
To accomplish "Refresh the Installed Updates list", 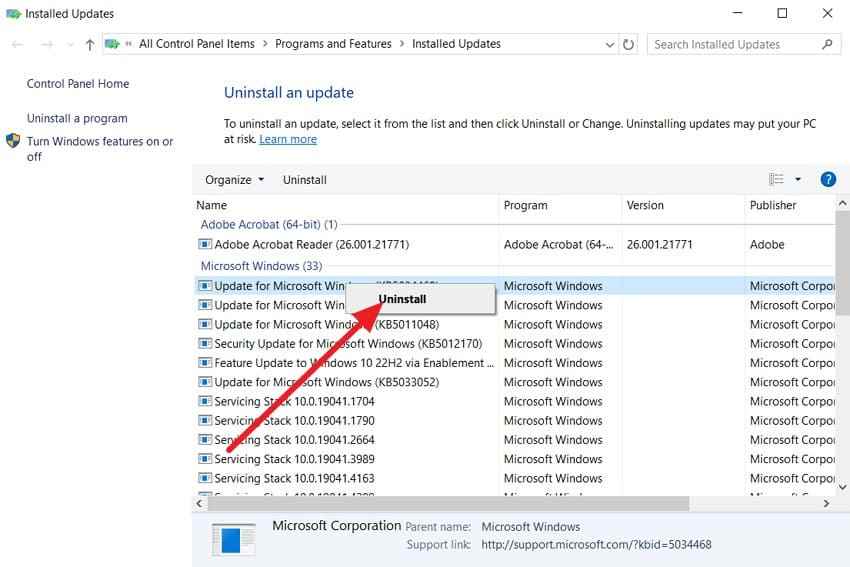I will click(628, 44).
